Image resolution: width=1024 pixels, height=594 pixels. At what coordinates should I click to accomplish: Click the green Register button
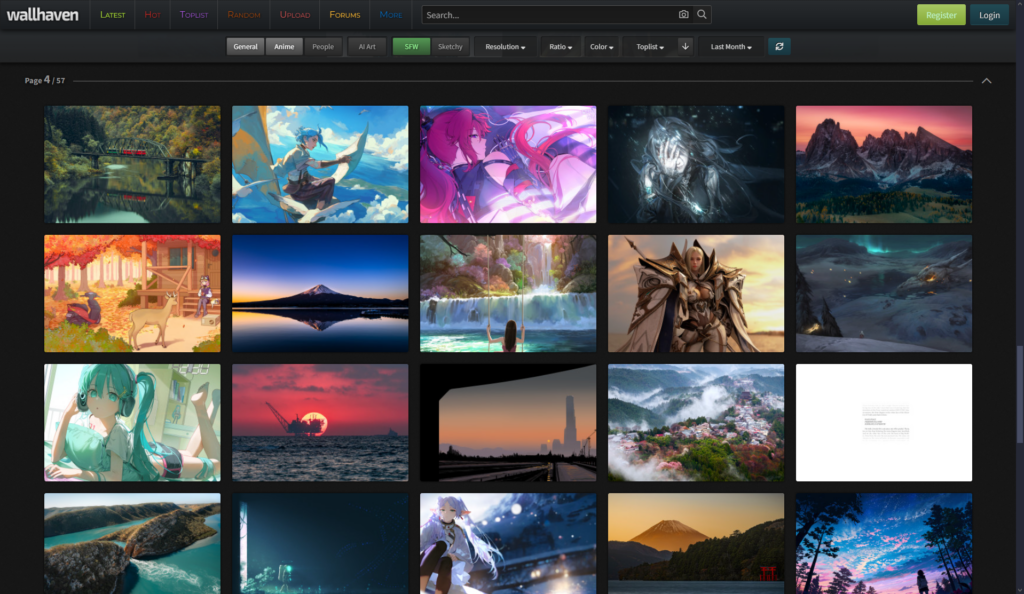[x=941, y=14]
